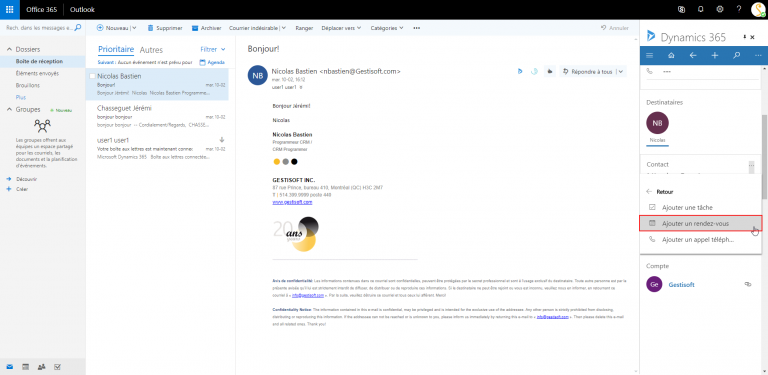Select Prioritaire inbox tab
This screenshot has height=375, width=768.
point(116,49)
